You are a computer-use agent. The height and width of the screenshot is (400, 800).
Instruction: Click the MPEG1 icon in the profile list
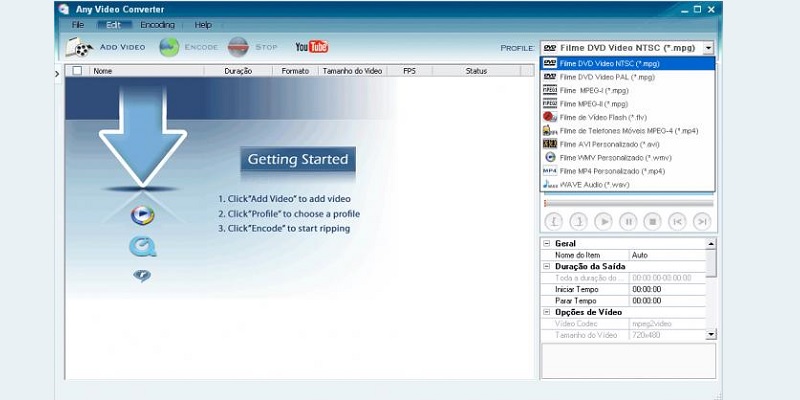coord(549,90)
